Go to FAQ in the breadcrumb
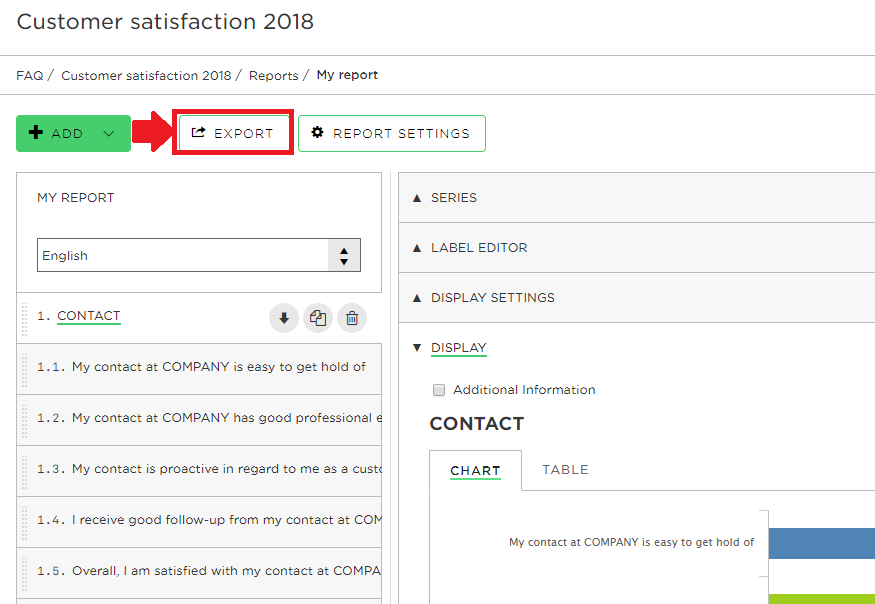 point(30,75)
